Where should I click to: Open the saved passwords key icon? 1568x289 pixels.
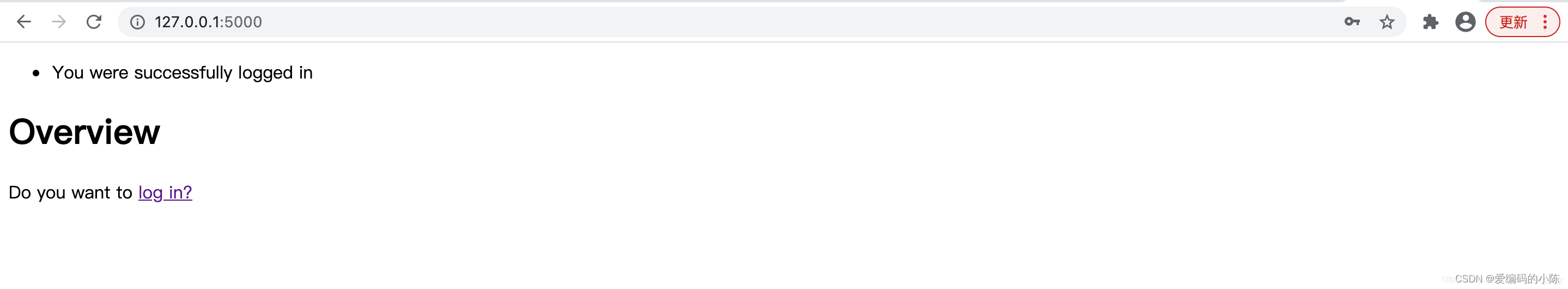[x=1351, y=22]
